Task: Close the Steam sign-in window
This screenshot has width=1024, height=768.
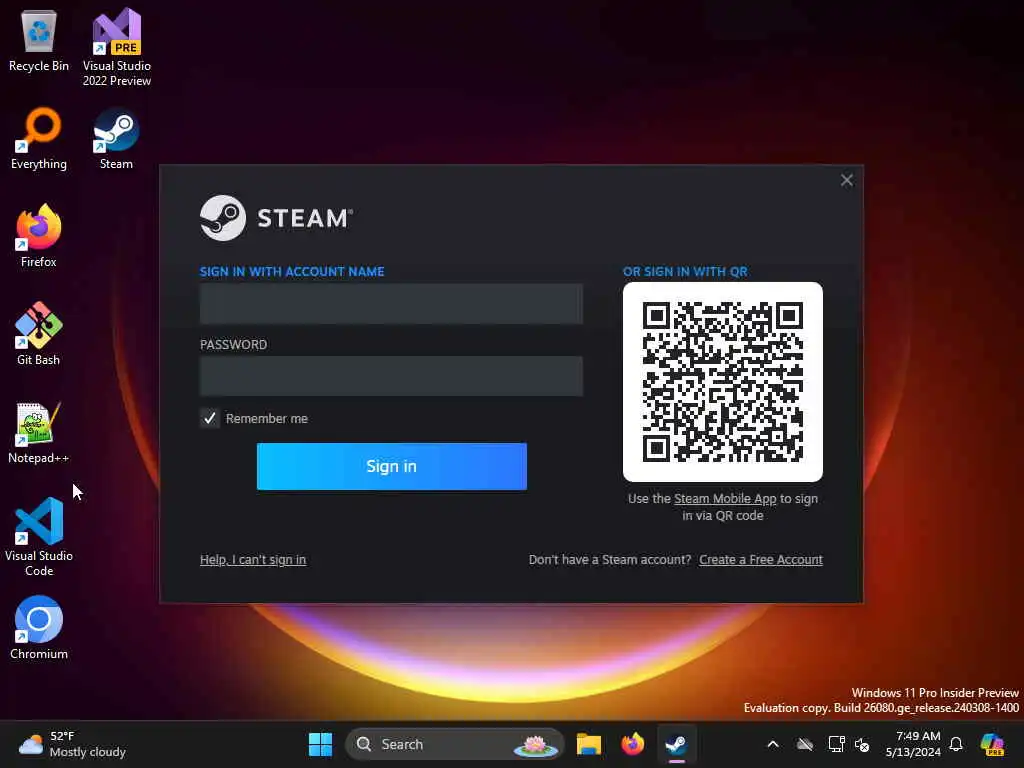Action: tap(846, 180)
